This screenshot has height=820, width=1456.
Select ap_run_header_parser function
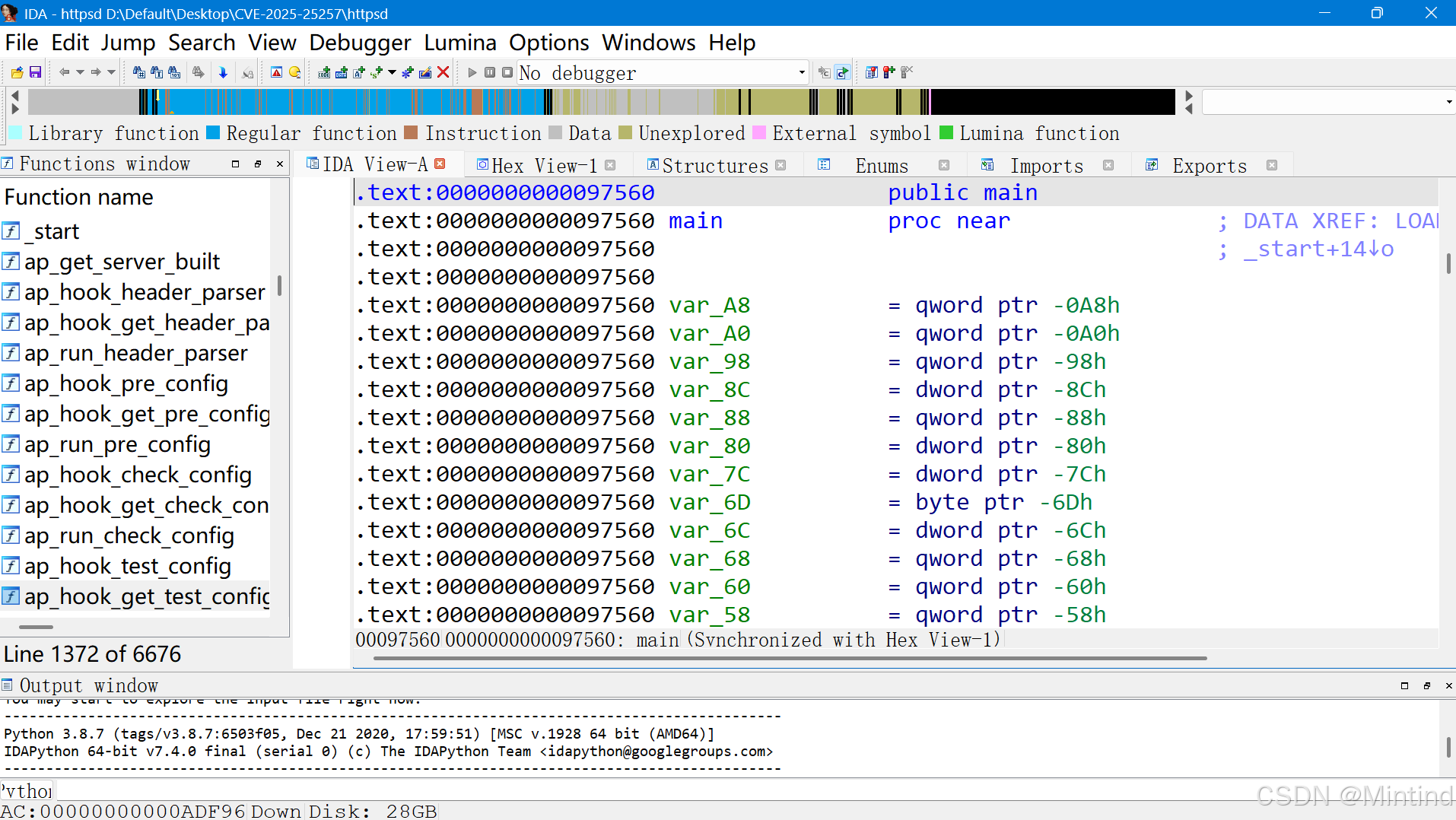click(x=135, y=353)
